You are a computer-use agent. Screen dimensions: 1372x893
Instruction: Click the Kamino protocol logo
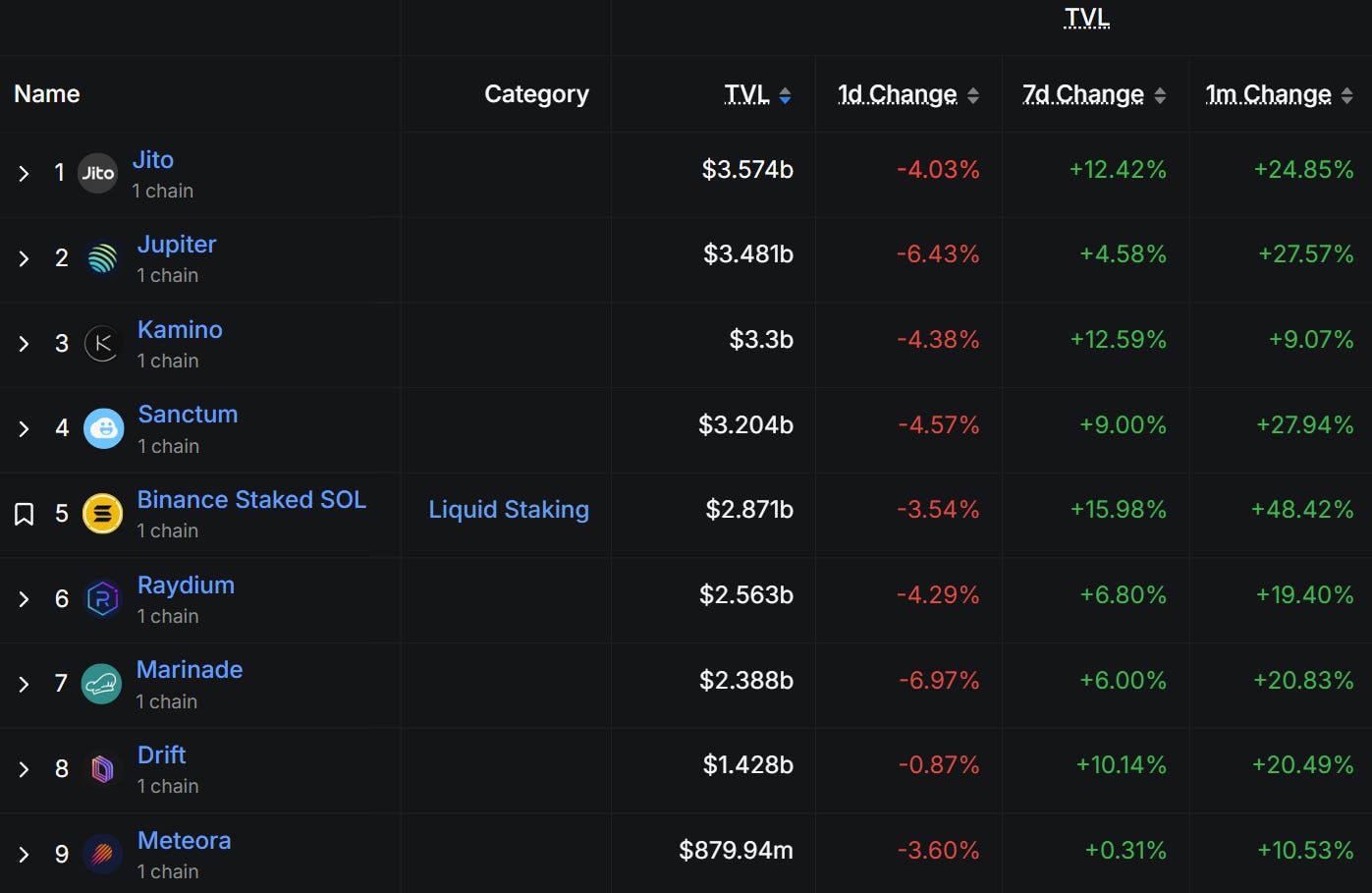pyautogui.click(x=102, y=344)
